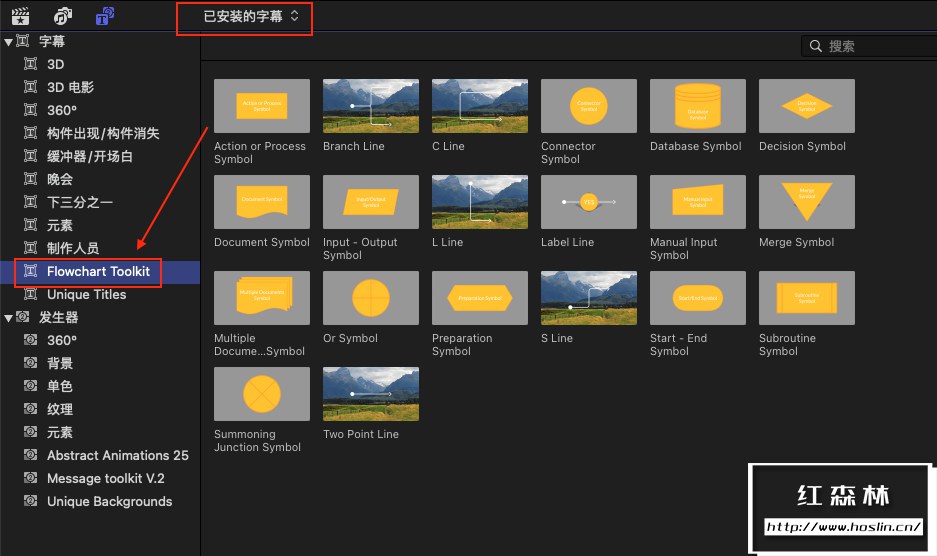937x556 pixels.
Task: Open the Photos and Audio sidebar icon
Action: tap(63, 16)
